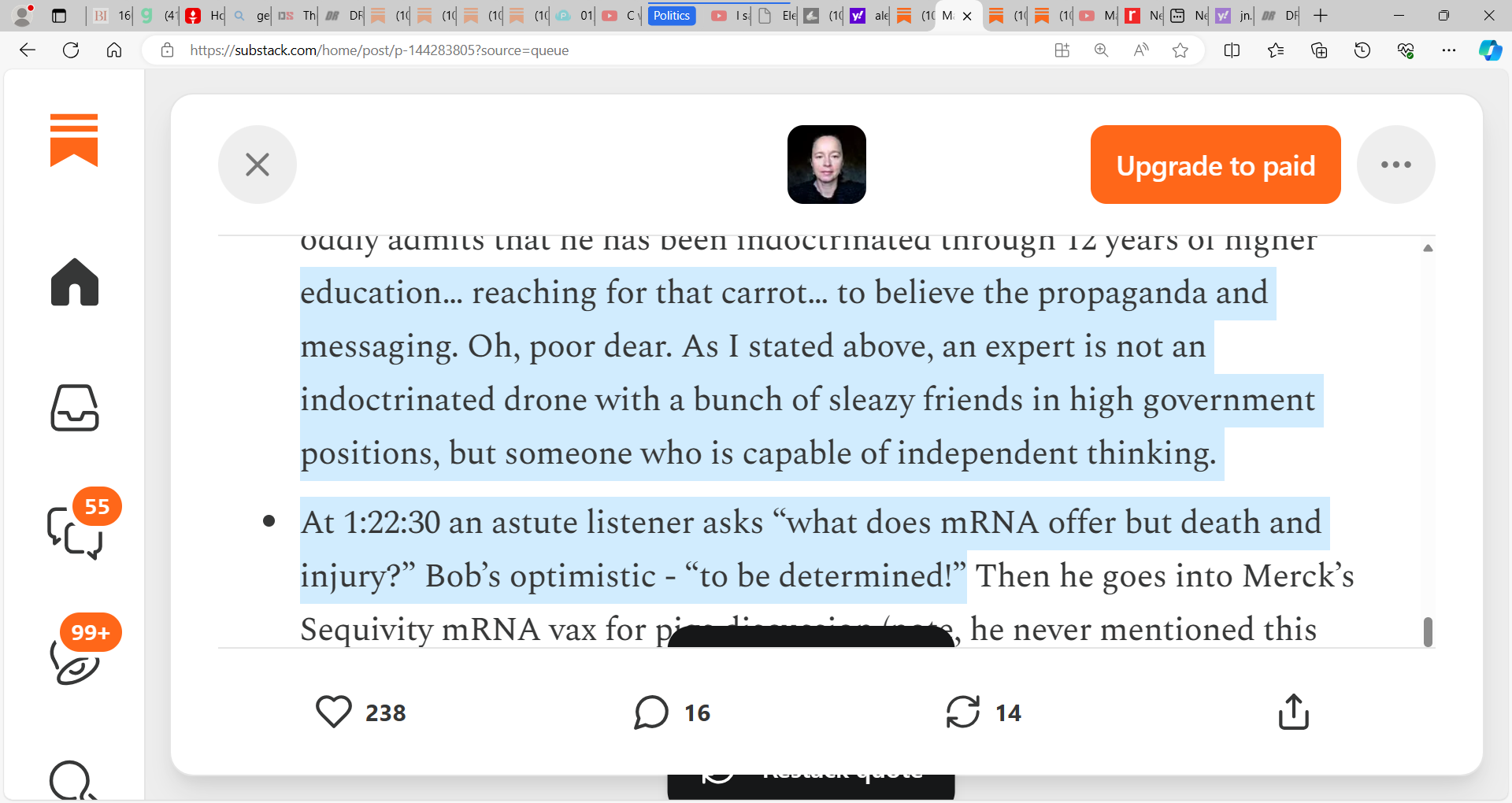Click the Substack bookmark logo in the sidebar
The image size is (1512, 803).
74,140
